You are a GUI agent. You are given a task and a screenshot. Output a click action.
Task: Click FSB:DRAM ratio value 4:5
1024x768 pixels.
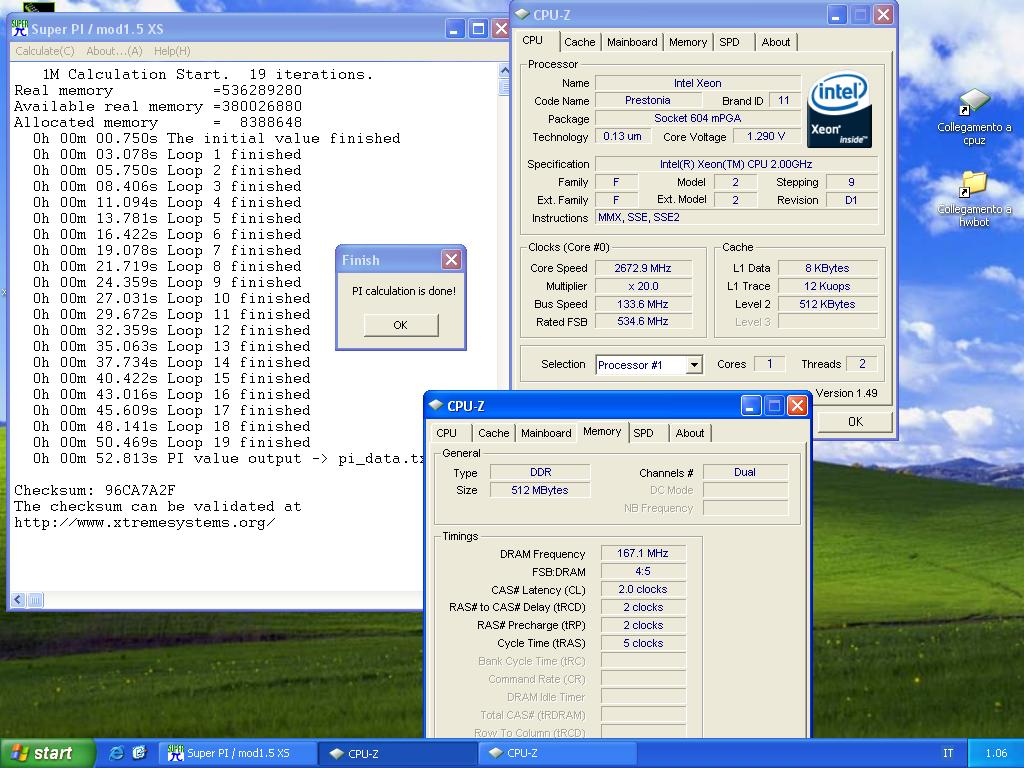(643, 571)
